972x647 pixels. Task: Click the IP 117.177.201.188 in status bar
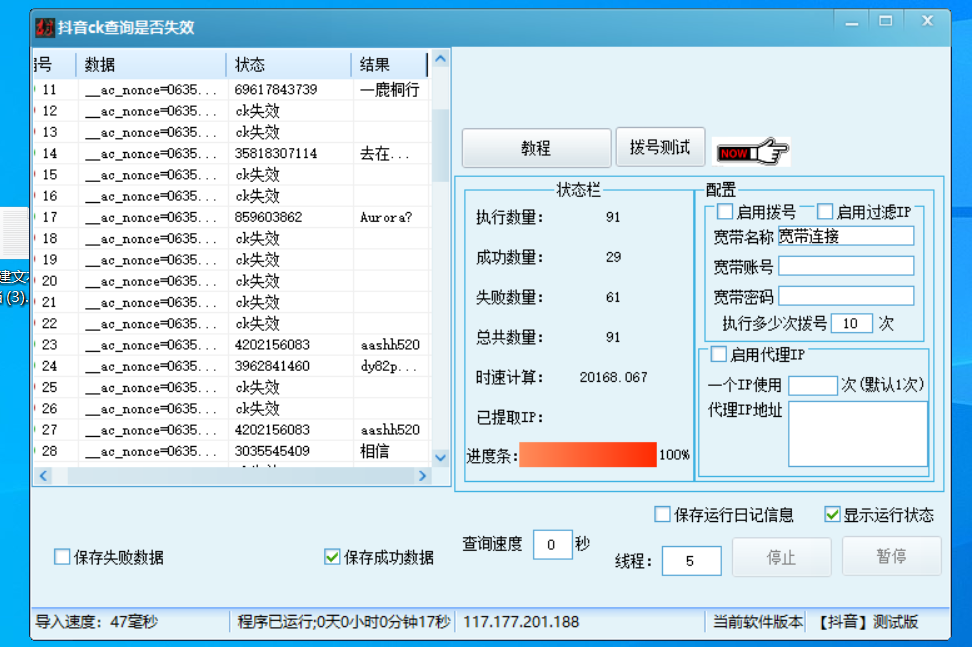521,622
